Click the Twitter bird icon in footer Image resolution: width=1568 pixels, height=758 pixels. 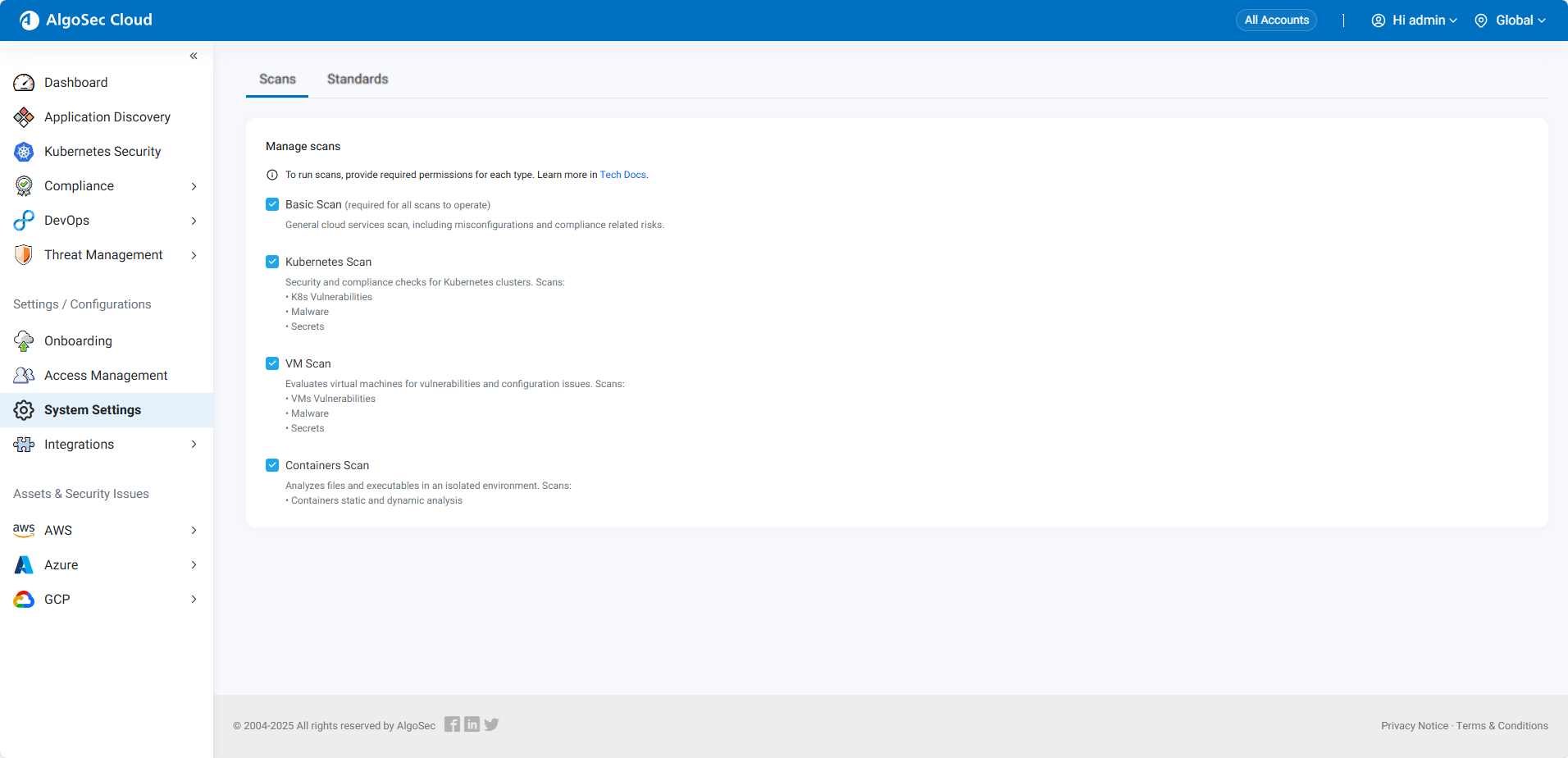click(491, 724)
